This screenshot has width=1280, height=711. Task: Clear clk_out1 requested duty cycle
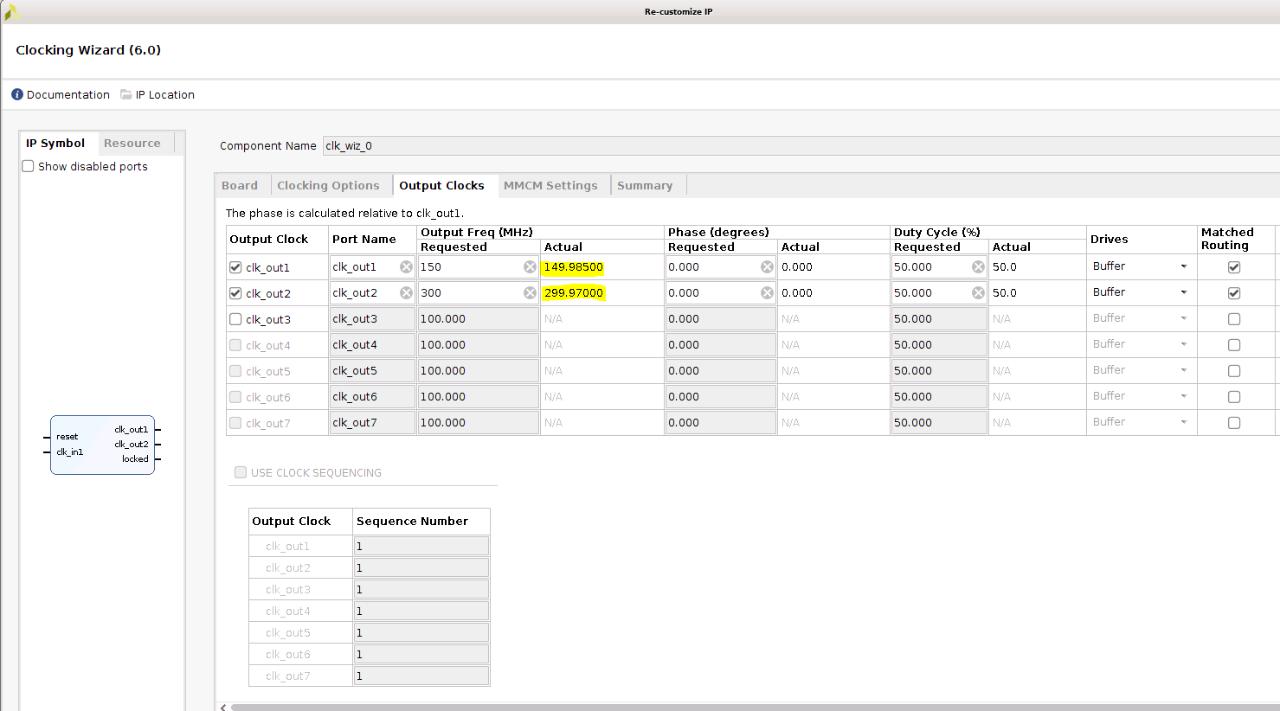point(978,267)
